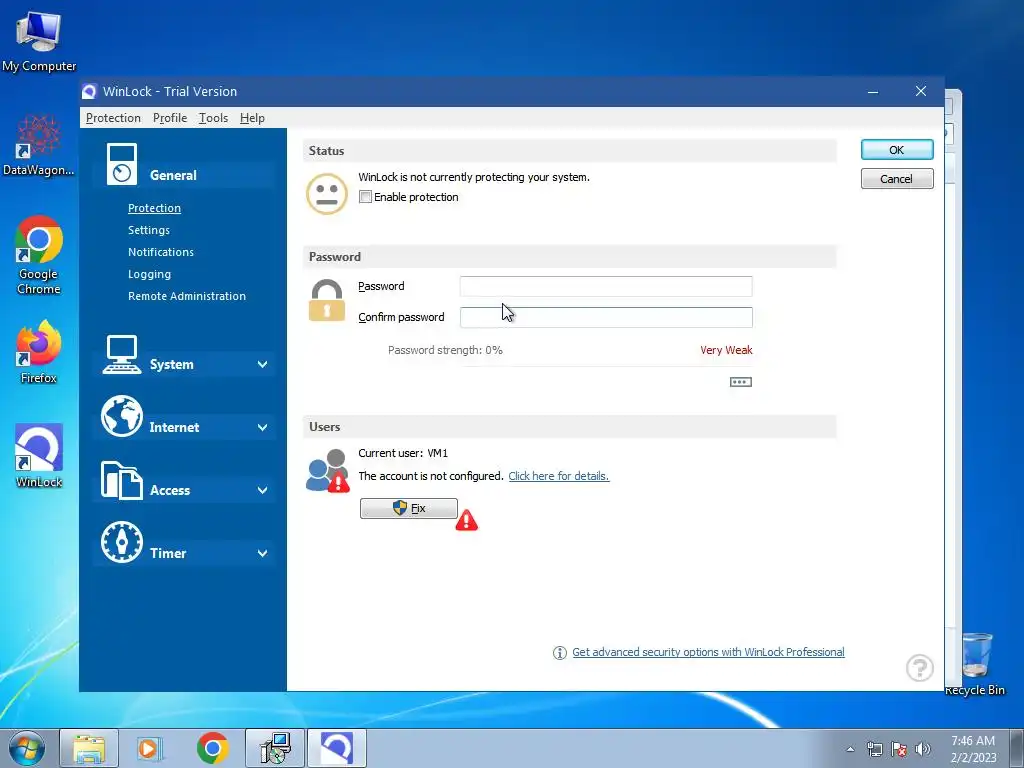Select Protection in General sidebar
Screen dimensions: 1024x768
(x=154, y=208)
